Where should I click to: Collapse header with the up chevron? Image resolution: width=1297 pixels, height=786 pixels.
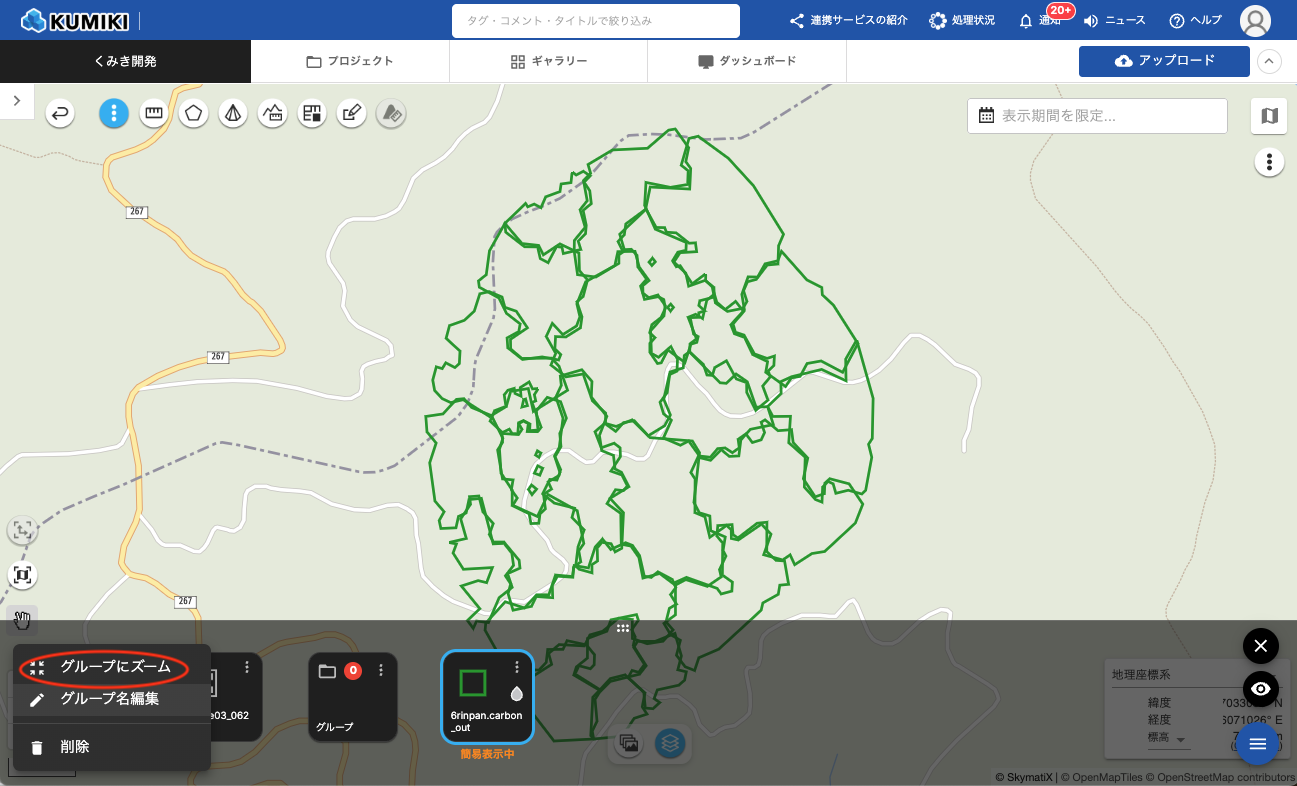click(1268, 61)
